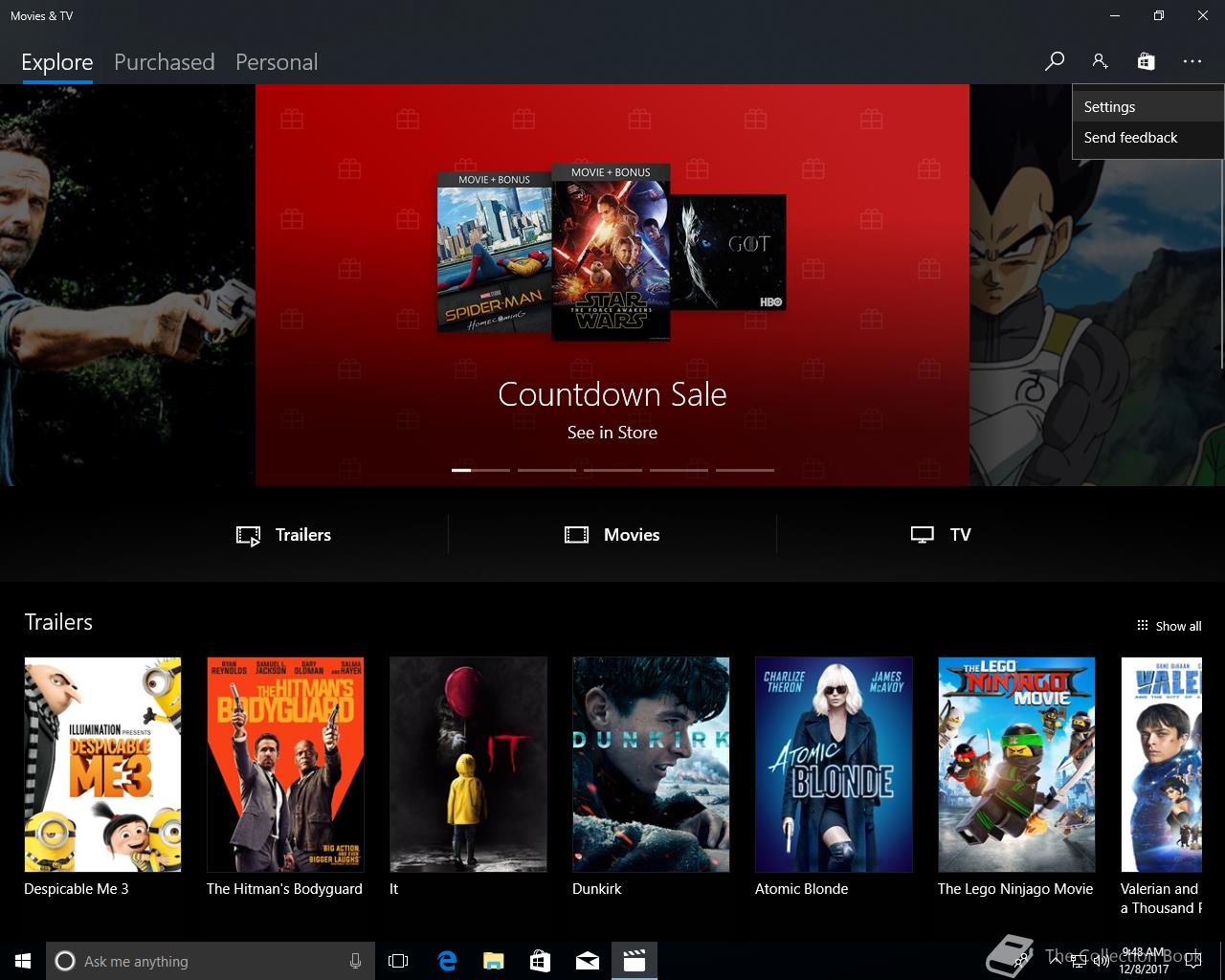This screenshot has width=1225, height=980.
Task: Switch to the Explore tab
Action: click(57, 62)
